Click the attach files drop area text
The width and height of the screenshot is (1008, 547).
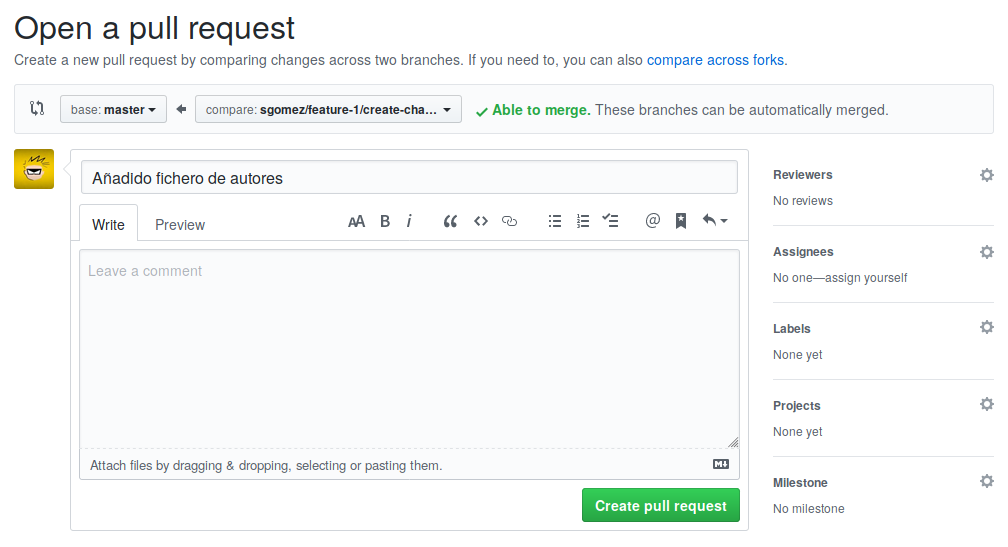[x=266, y=465]
